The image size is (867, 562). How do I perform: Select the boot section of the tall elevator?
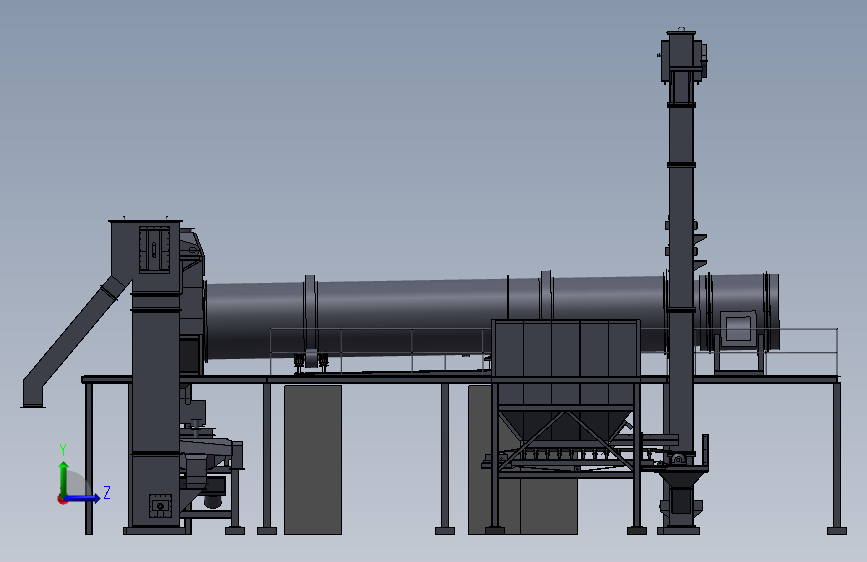click(681, 501)
